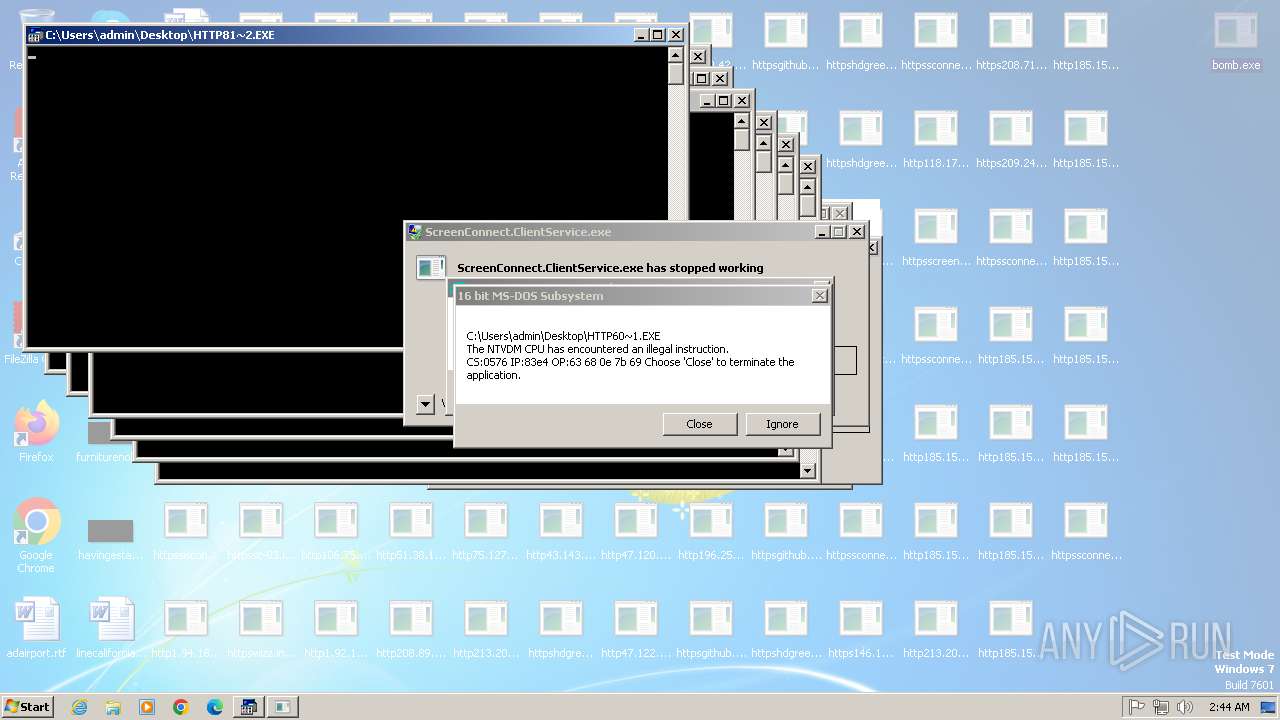Open the volume control in the system tray

coord(1185,707)
